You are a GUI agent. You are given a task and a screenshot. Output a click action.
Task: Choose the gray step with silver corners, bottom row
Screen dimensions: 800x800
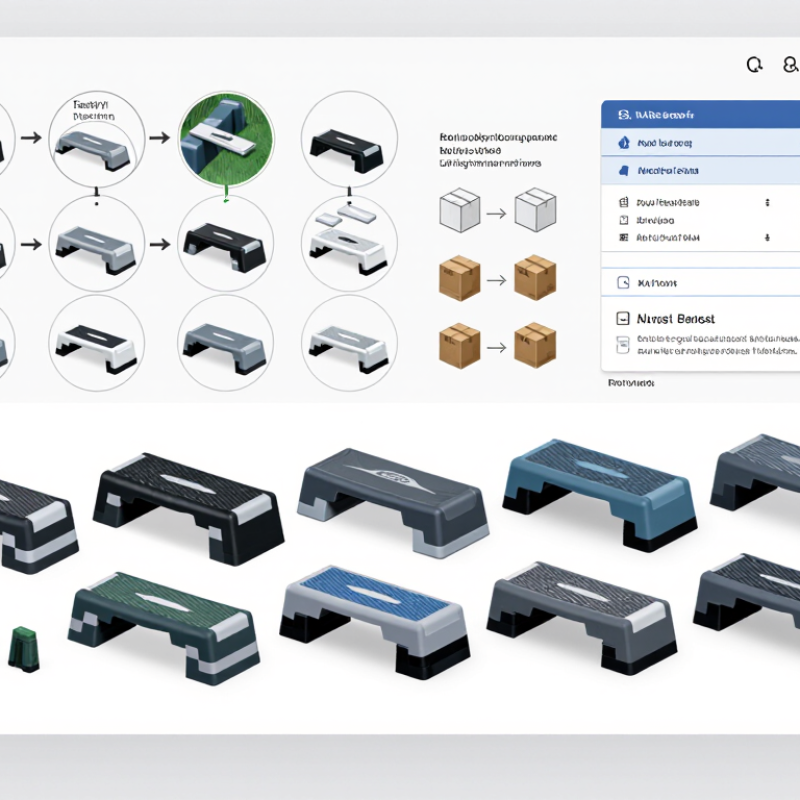[582, 617]
